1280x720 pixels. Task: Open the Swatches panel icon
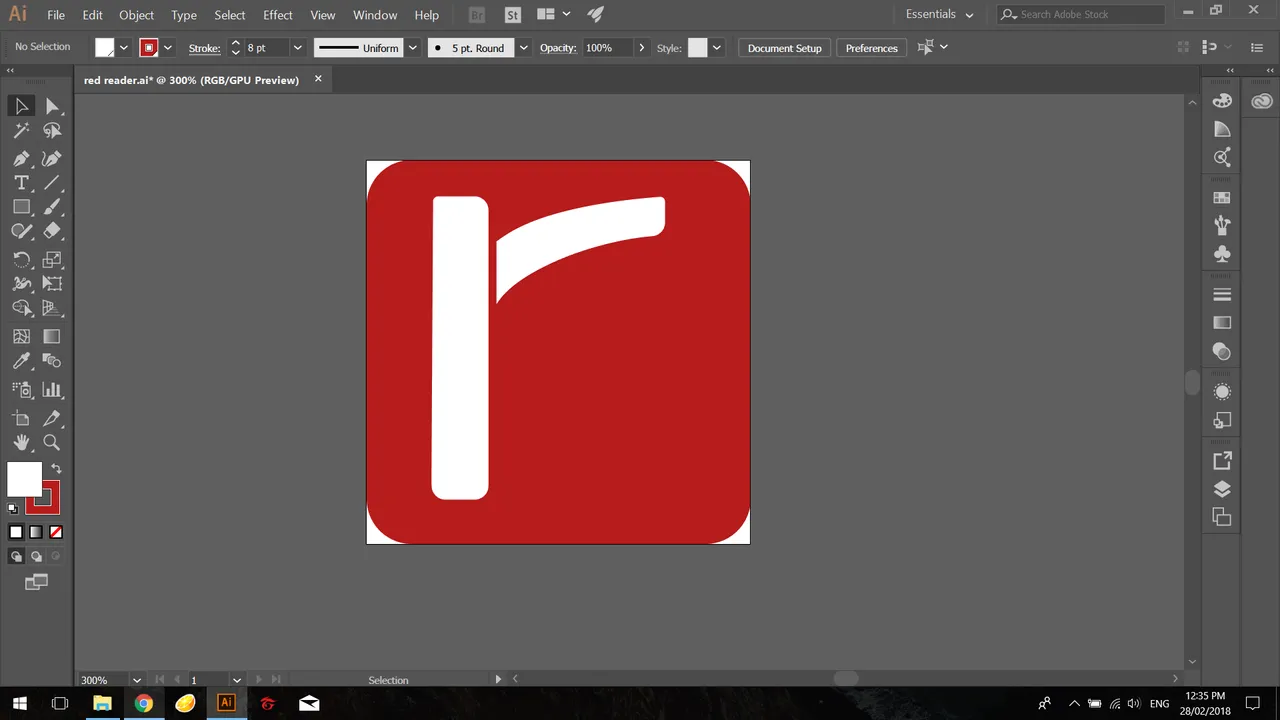(x=1221, y=198)
